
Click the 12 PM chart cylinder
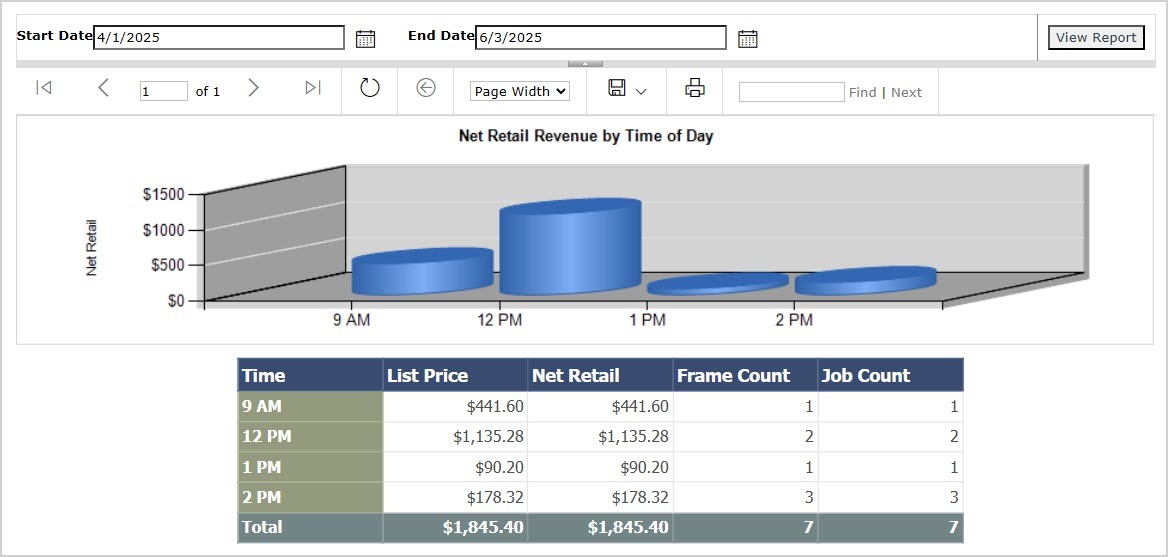click(x=570, y=247)
